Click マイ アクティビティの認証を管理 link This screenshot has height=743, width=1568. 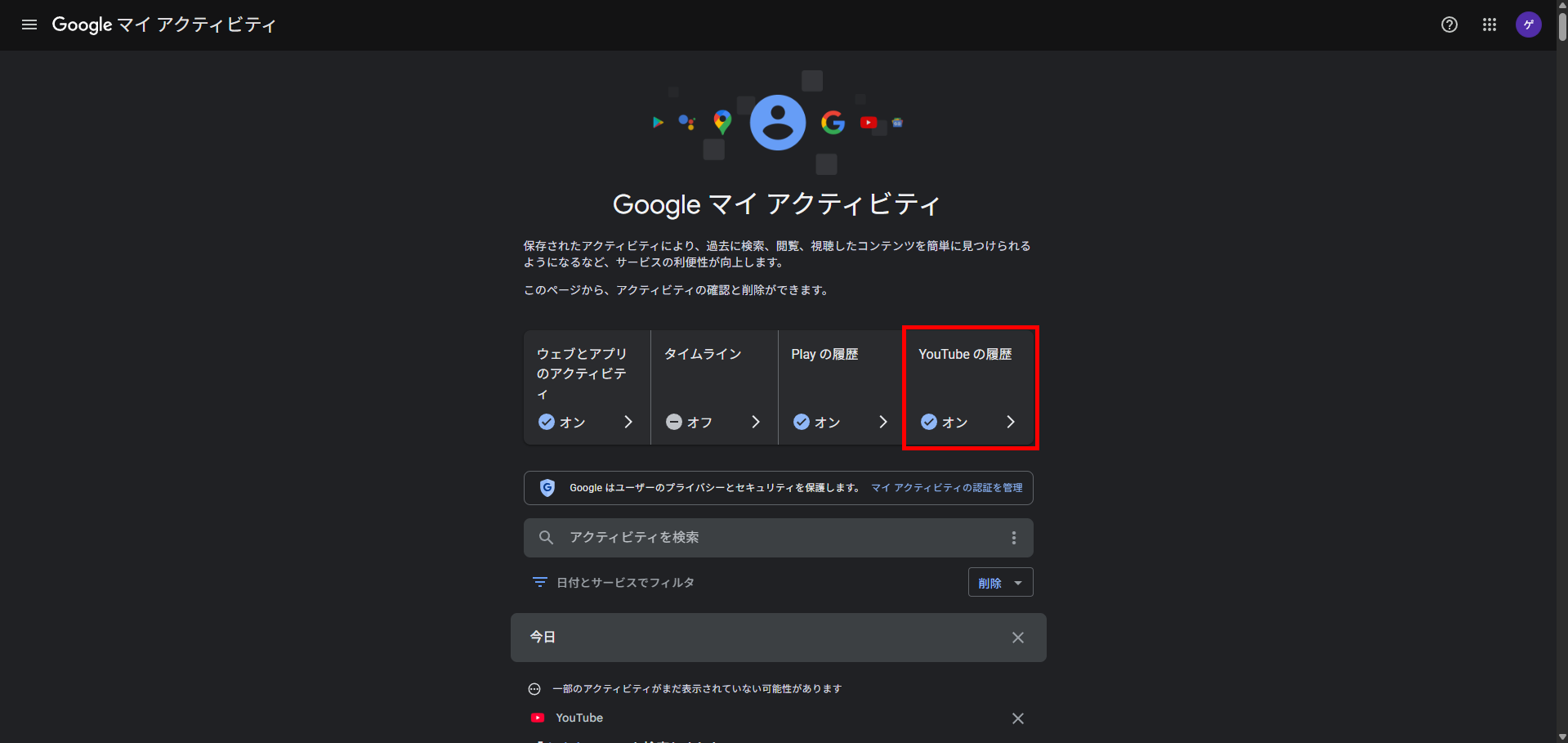[947, 488]
